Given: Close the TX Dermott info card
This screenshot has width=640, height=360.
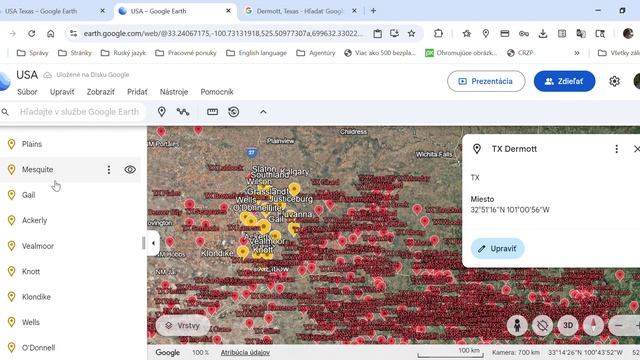Looking at the screenshot, I should (636, 149).
